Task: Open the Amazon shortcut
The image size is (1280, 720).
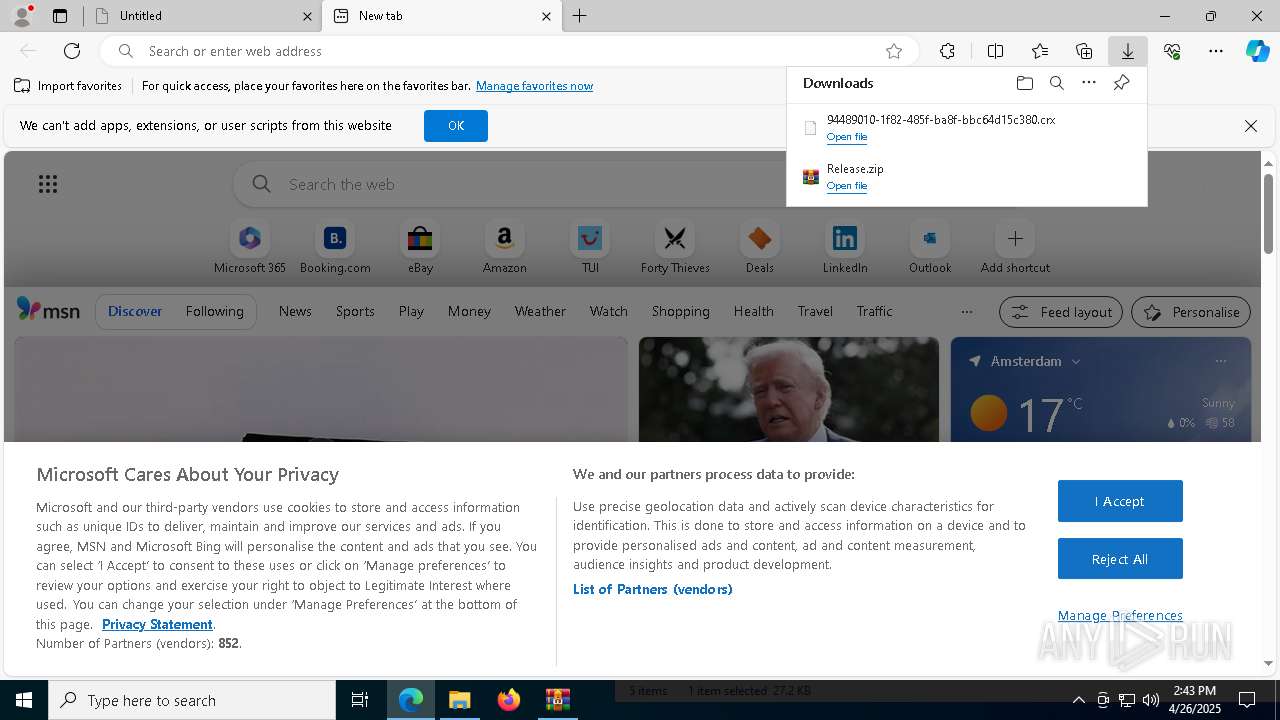Action: (x=505, y=248)
